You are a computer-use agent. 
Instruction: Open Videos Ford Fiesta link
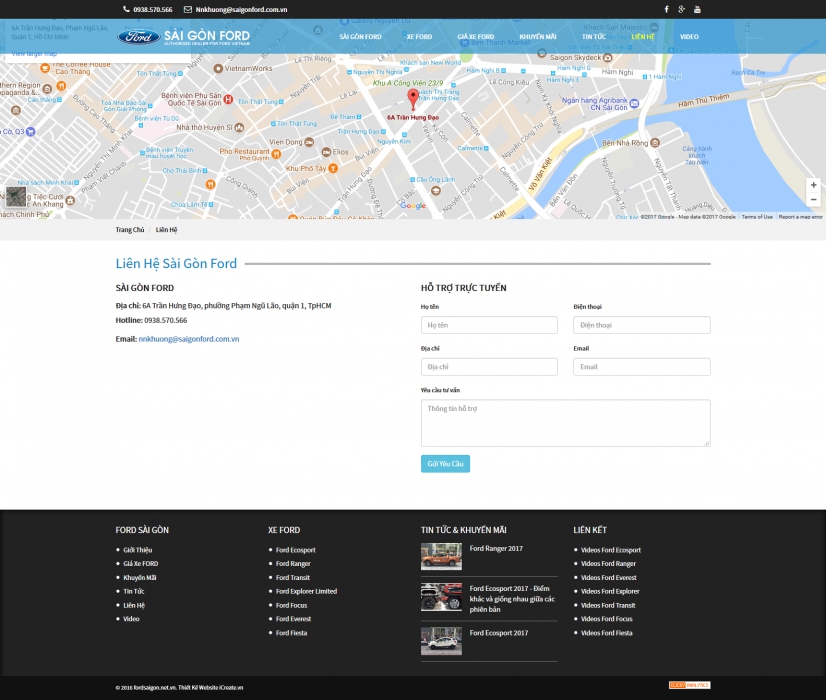pyautogui.click(x=607, y=633)
